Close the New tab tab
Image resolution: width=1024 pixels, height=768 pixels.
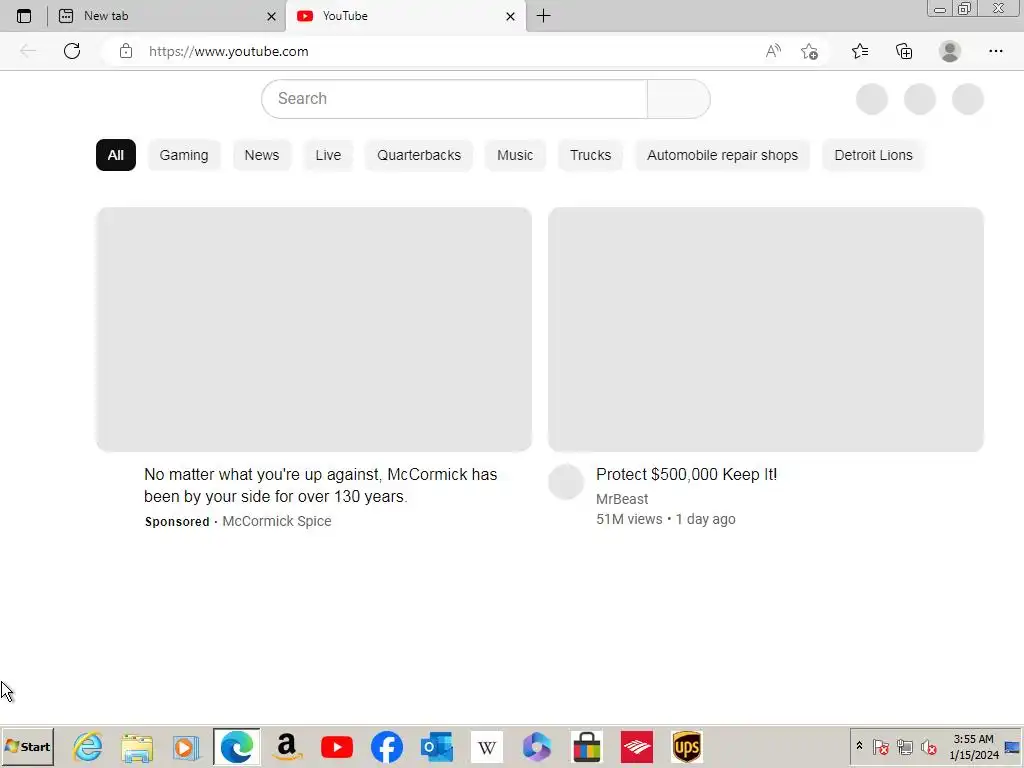coord(271,16)
